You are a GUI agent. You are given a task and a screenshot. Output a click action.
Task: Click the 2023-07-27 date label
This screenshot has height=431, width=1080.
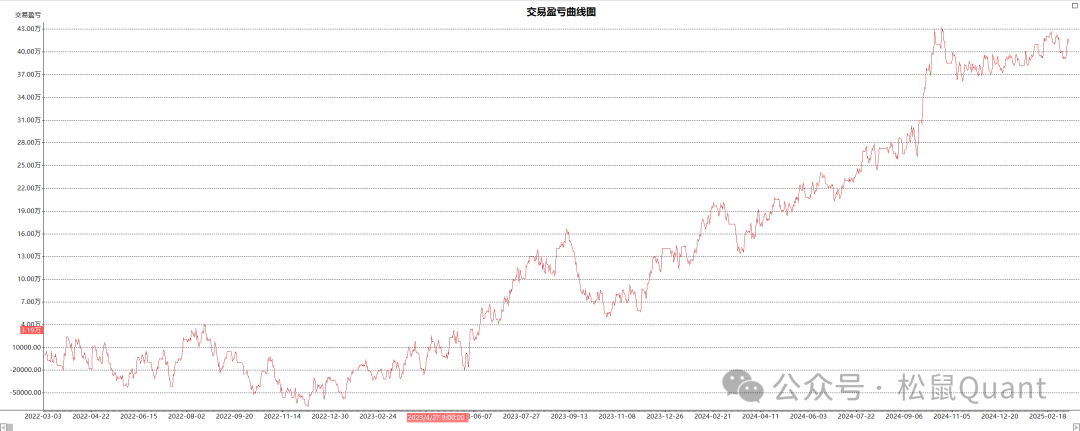click(521, 415)
